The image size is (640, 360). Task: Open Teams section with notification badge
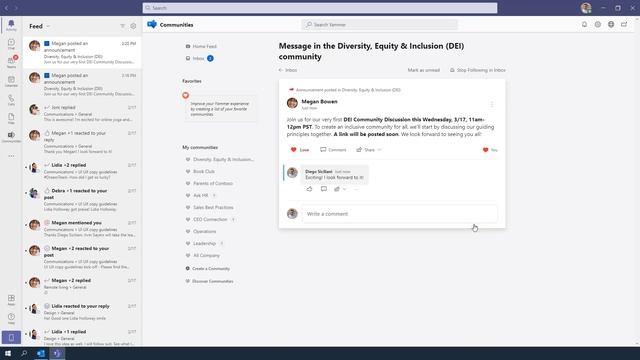coord(11,62)
